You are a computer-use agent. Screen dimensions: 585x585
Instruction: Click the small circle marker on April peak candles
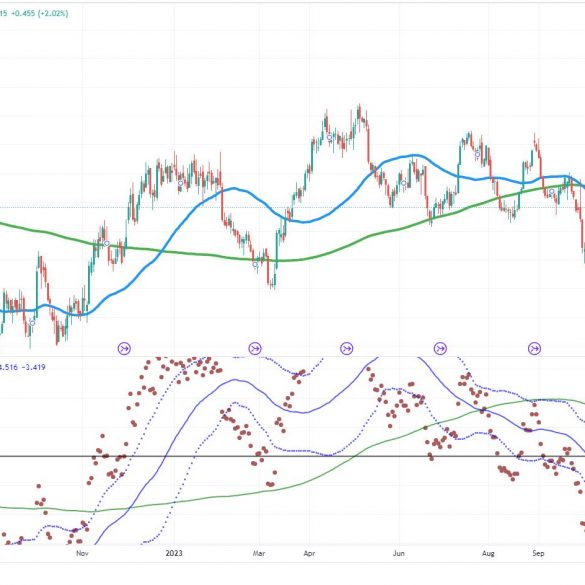[329, 138]
